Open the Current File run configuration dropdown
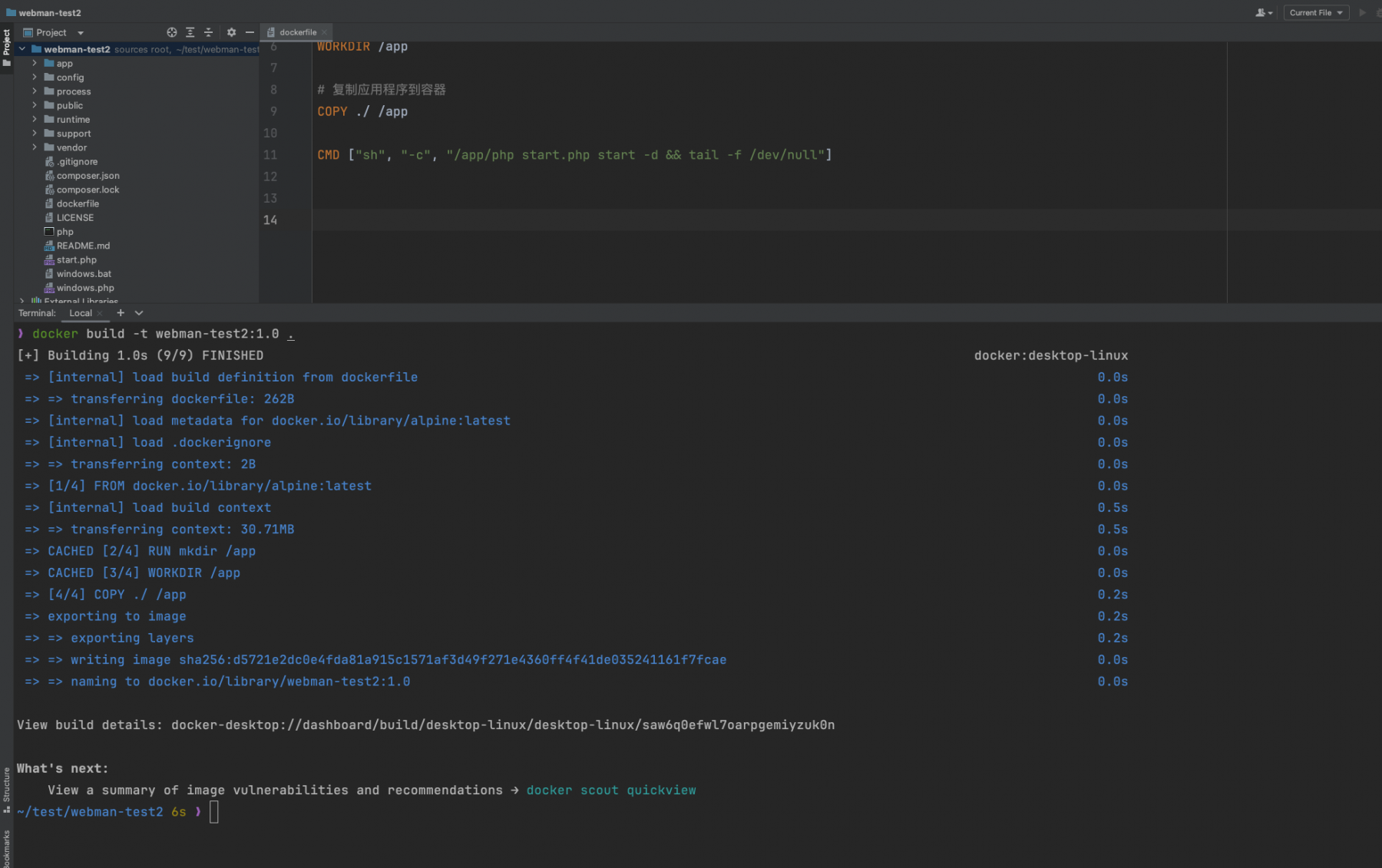 point(1316,12)
